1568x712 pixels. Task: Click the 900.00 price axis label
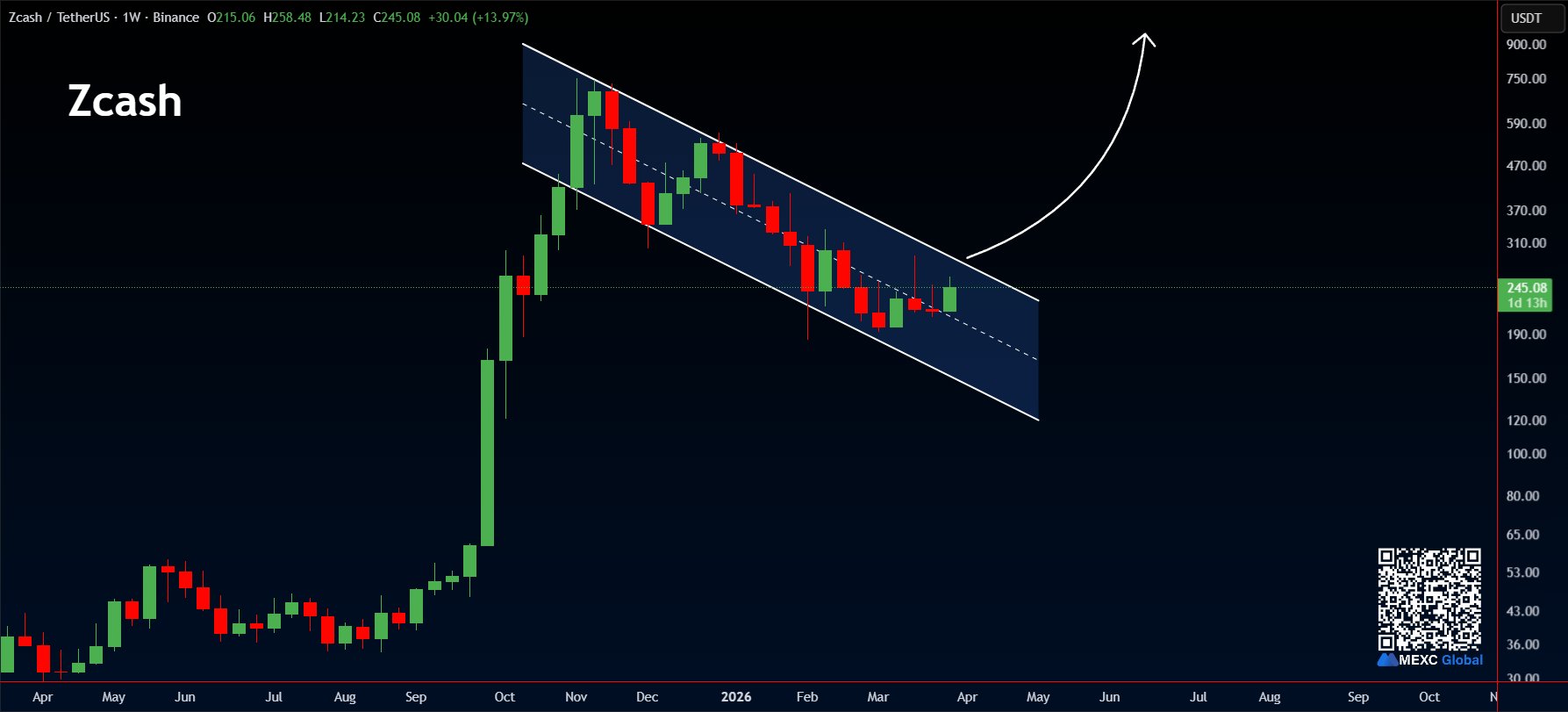pyautogui.click(x=1527, y=45)
